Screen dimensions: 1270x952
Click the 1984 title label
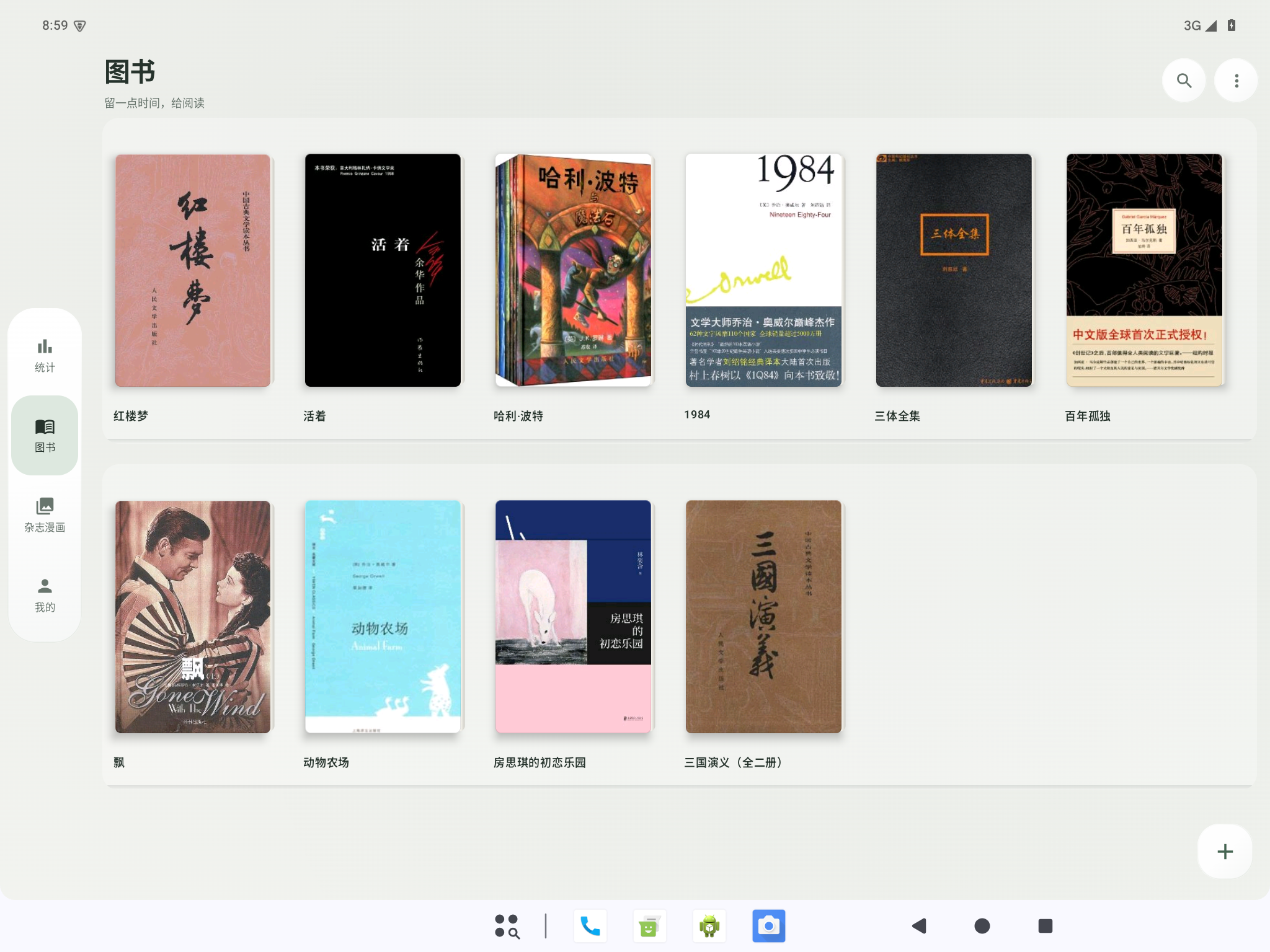(x=697, y=415)
